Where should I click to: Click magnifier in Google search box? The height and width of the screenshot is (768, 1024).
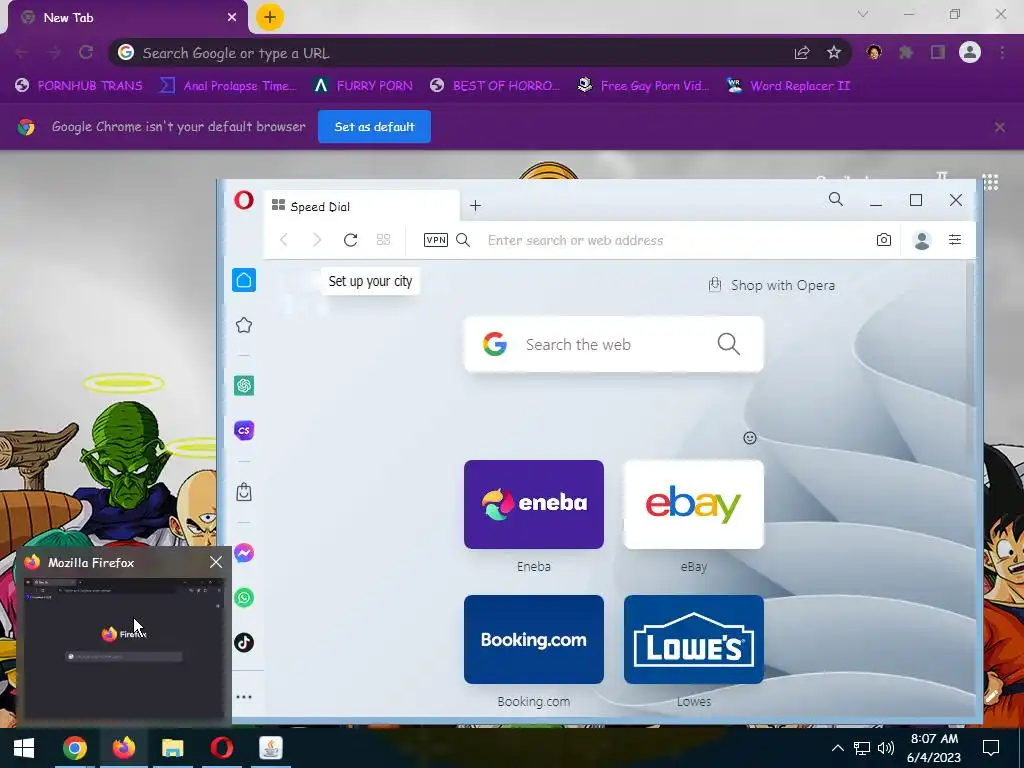click(x=728, y=344)
